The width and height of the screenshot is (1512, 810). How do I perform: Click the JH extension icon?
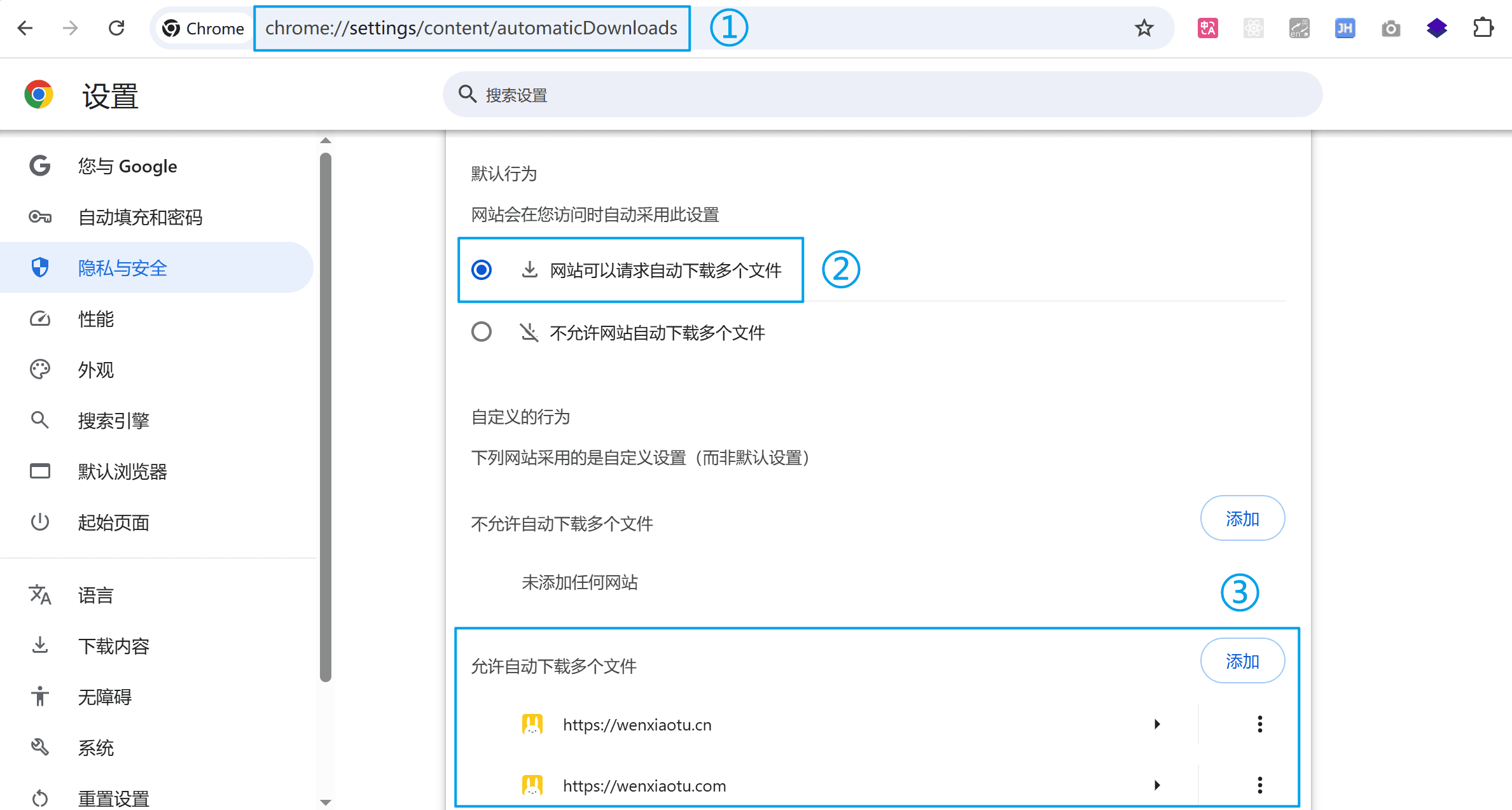pos(1345,28)
